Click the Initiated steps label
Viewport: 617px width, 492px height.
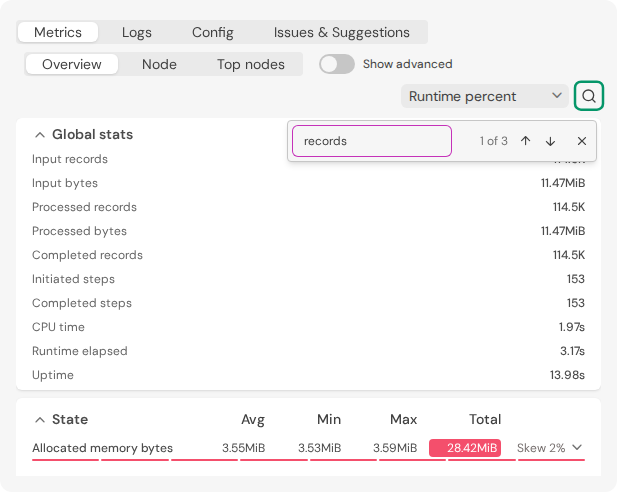tap(73, 279)
